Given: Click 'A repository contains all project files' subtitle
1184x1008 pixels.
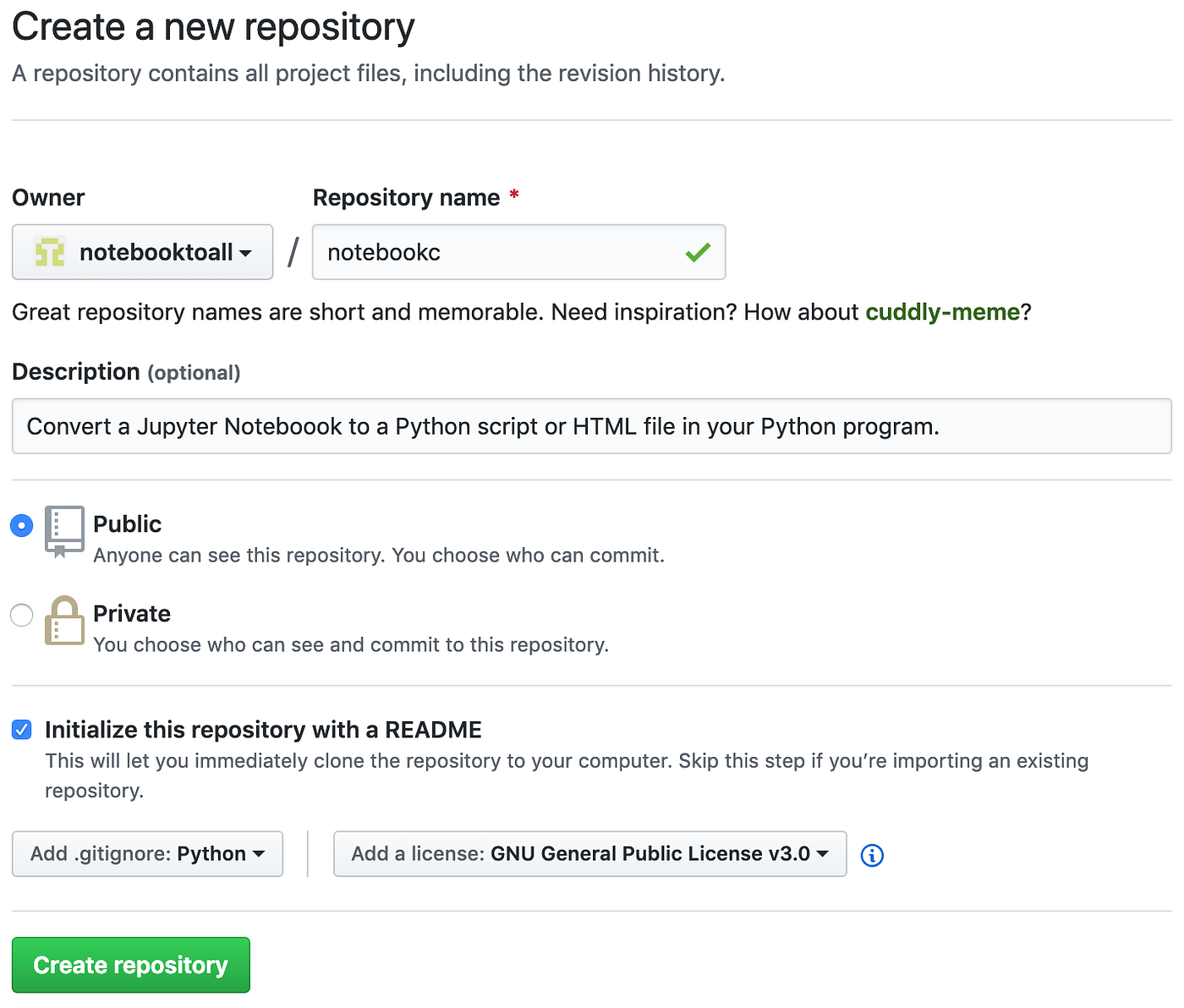Looking at the screenshot, I should [x=368, y=74].
